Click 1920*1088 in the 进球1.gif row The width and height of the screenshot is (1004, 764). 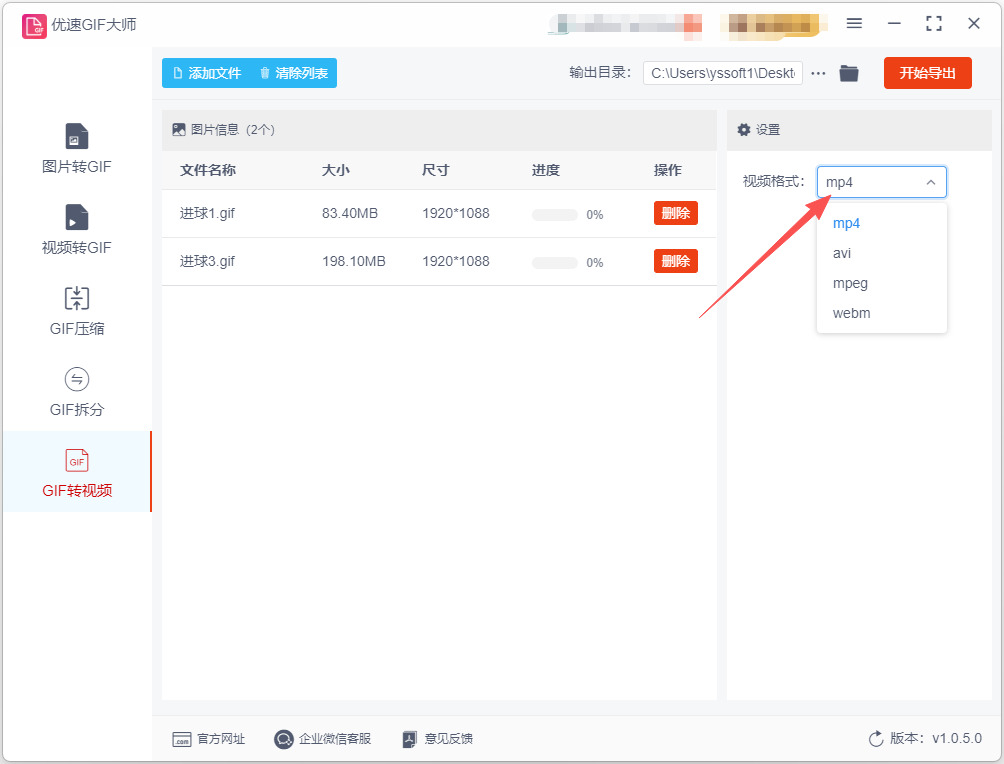pyautogui.click(x=455, y=213)
